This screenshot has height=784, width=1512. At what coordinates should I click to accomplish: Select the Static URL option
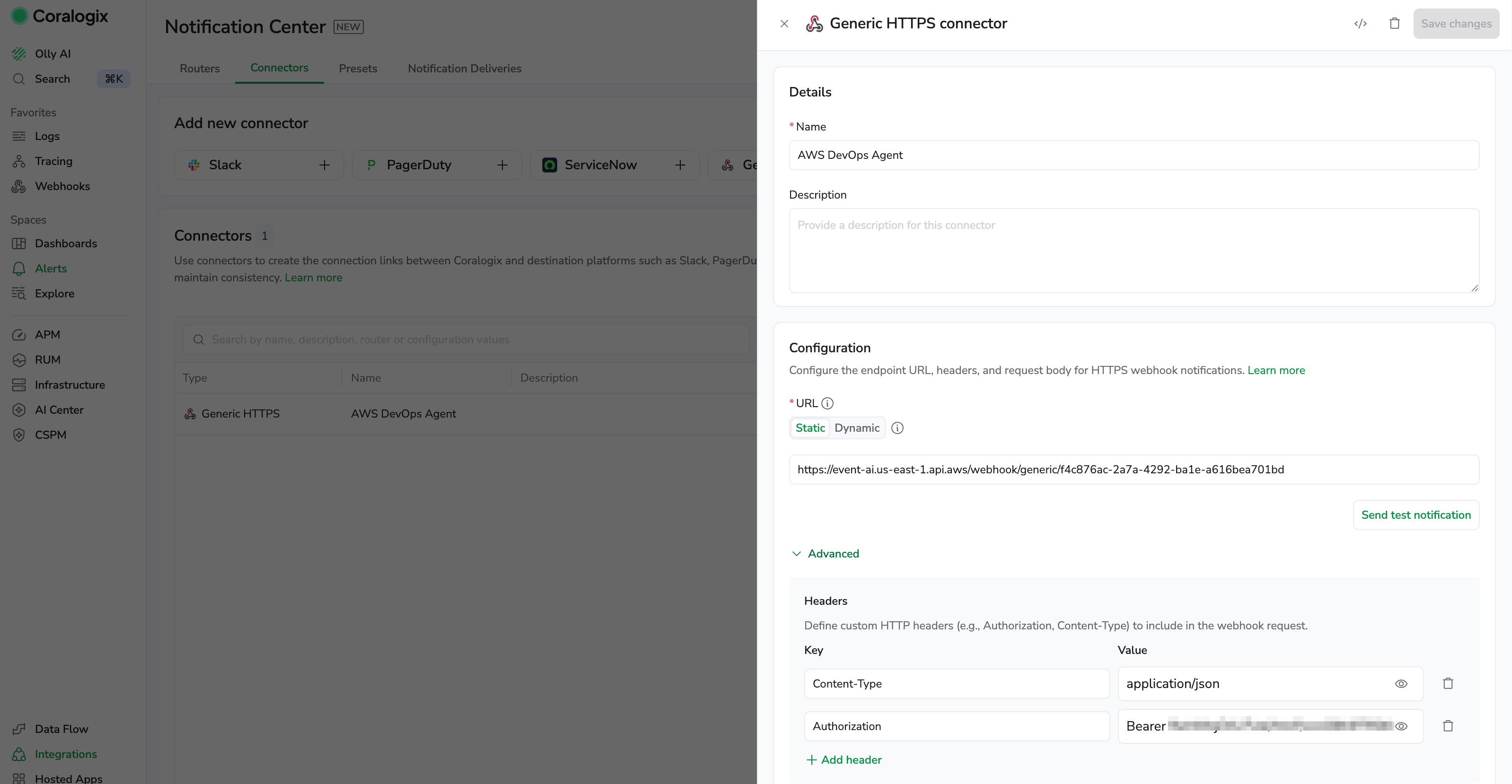tap(810, 428)
